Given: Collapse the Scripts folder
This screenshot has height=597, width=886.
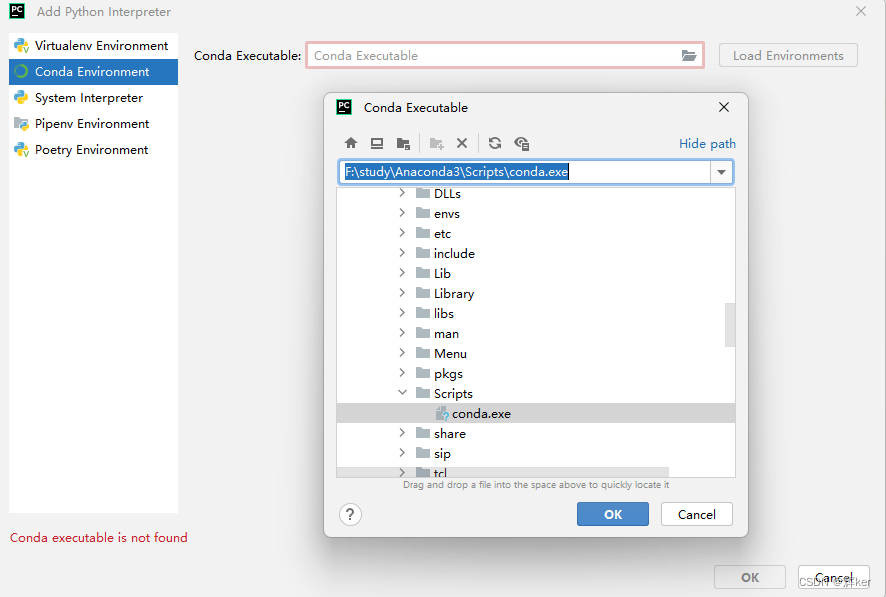Looking at the screenshot, I should 402,393.
